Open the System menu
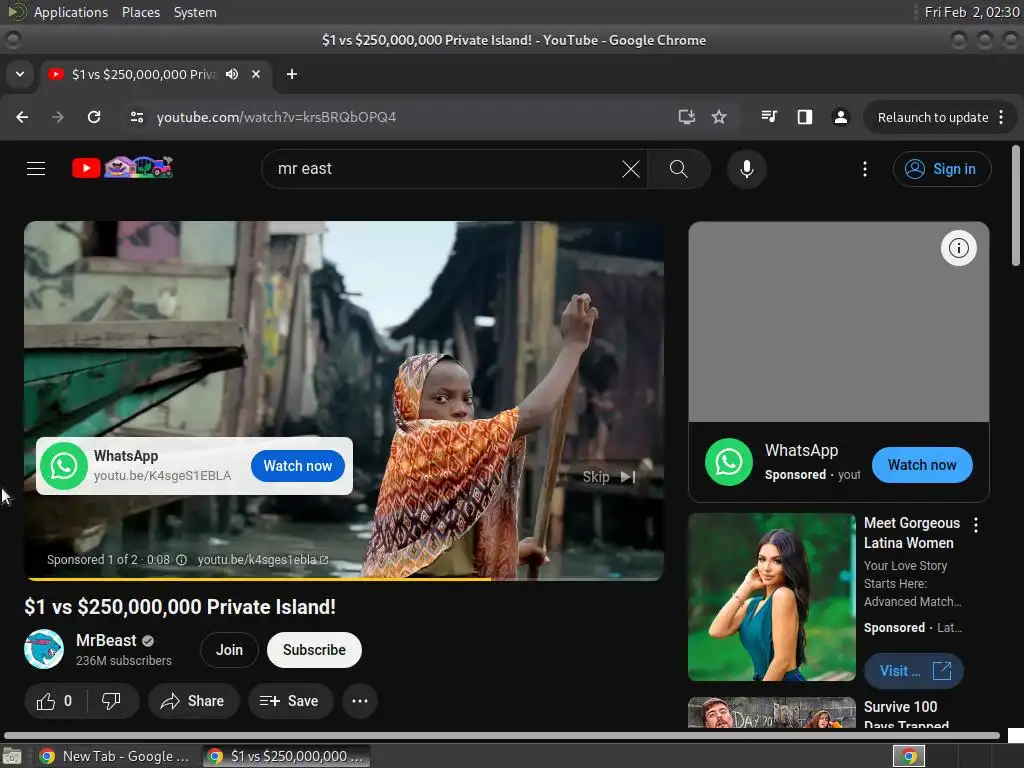This screenshot has height=768, width=1024. tap(195, 12)
